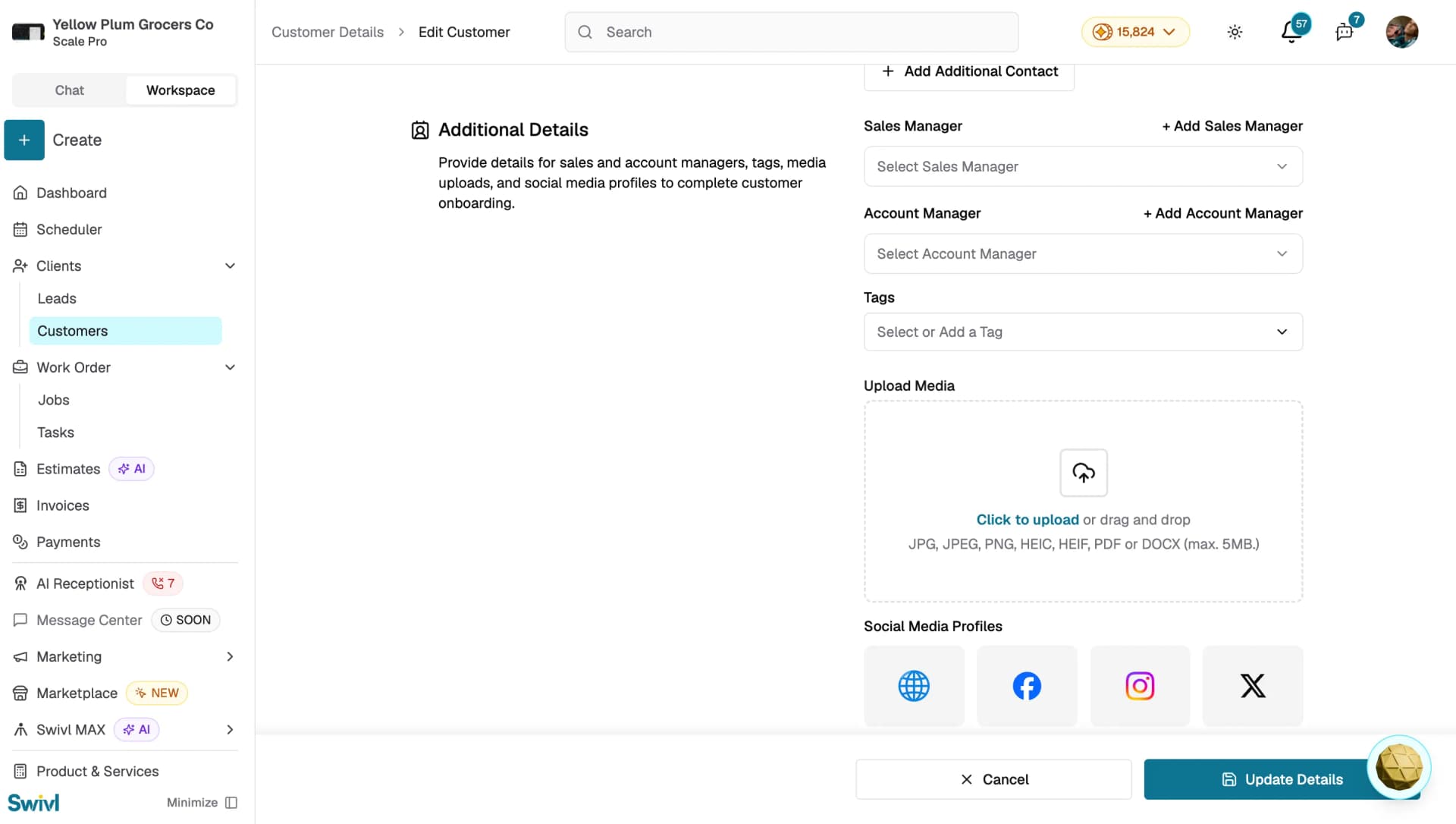The image size is (1456, 824).
Task: Minimize the sidebar
Action: point(202,803)
